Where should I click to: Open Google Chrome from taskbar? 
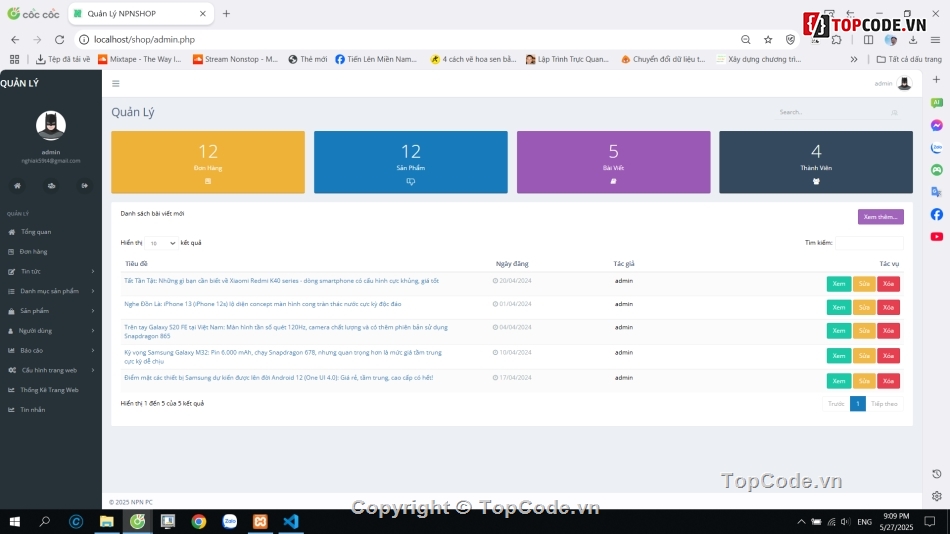(199, 521)
